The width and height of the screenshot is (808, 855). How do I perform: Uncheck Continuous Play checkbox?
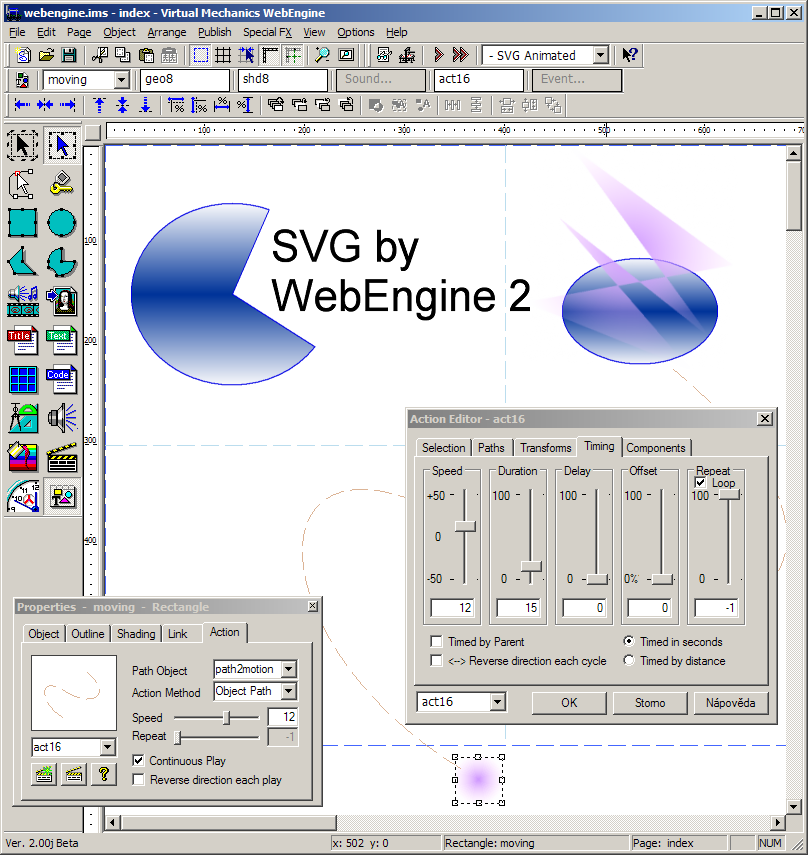click(x=138, y=760)
